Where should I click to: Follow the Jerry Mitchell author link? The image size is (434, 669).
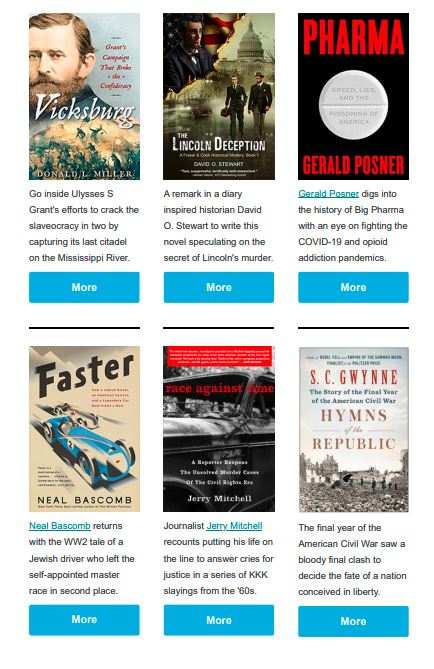point(234,526)
